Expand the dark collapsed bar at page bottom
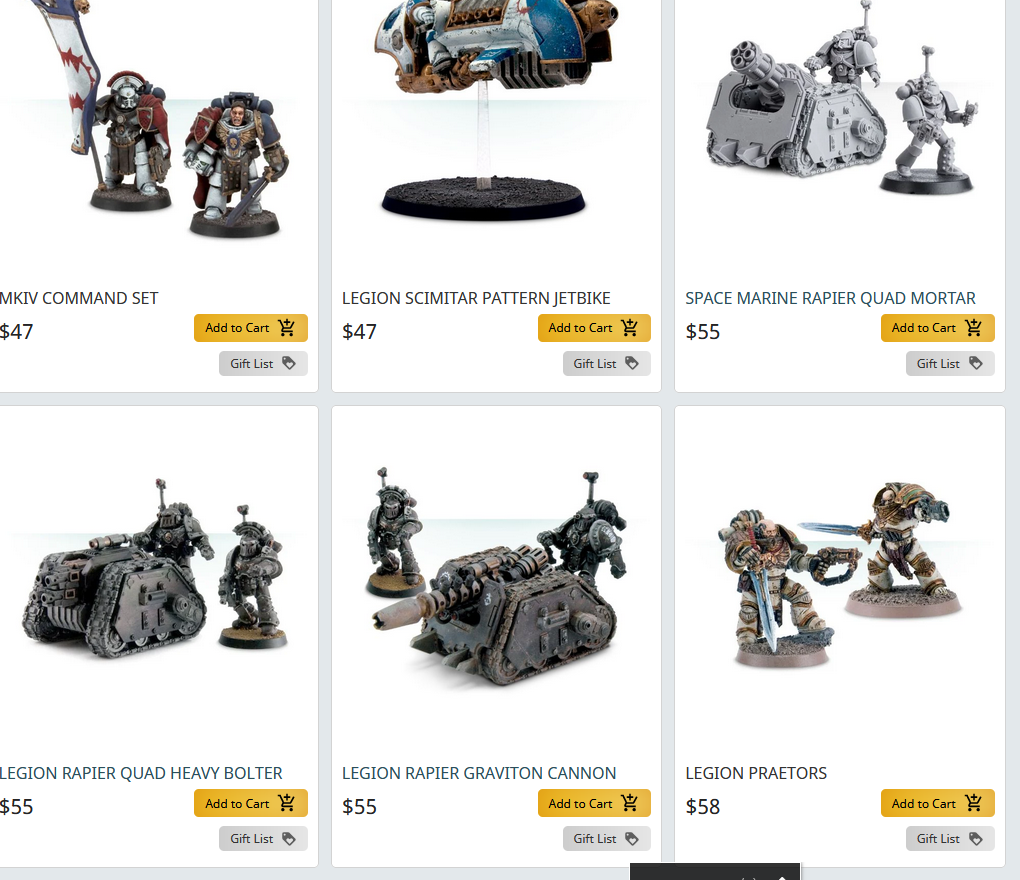Screen dimensions: 1020x880 tap(715, 872)
